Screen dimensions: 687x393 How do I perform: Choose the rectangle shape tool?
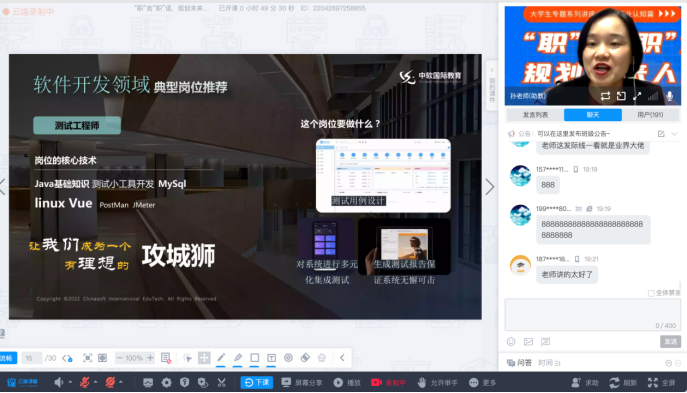255,358
